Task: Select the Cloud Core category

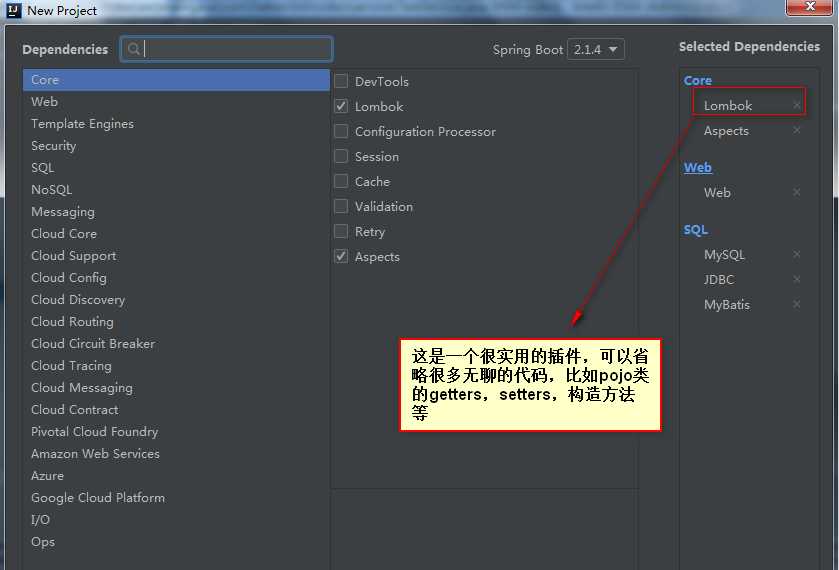Action: tap(176, 233)
